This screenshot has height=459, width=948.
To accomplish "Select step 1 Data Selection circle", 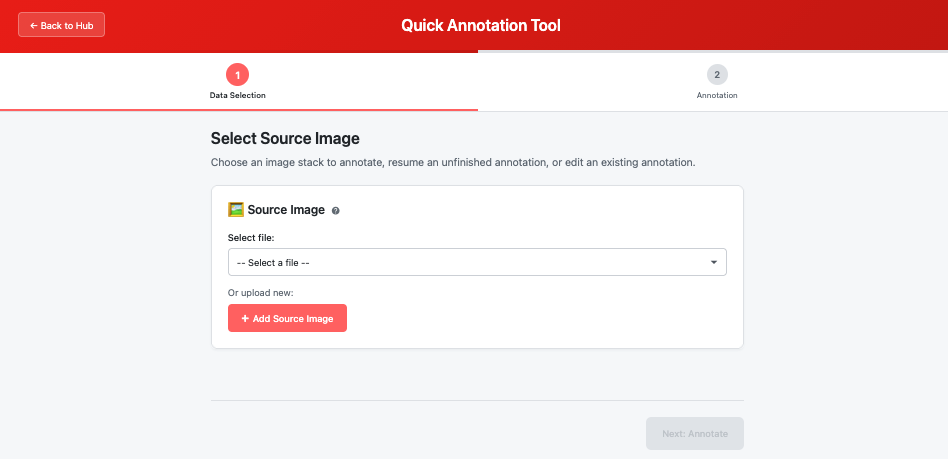I will [238, 75].
